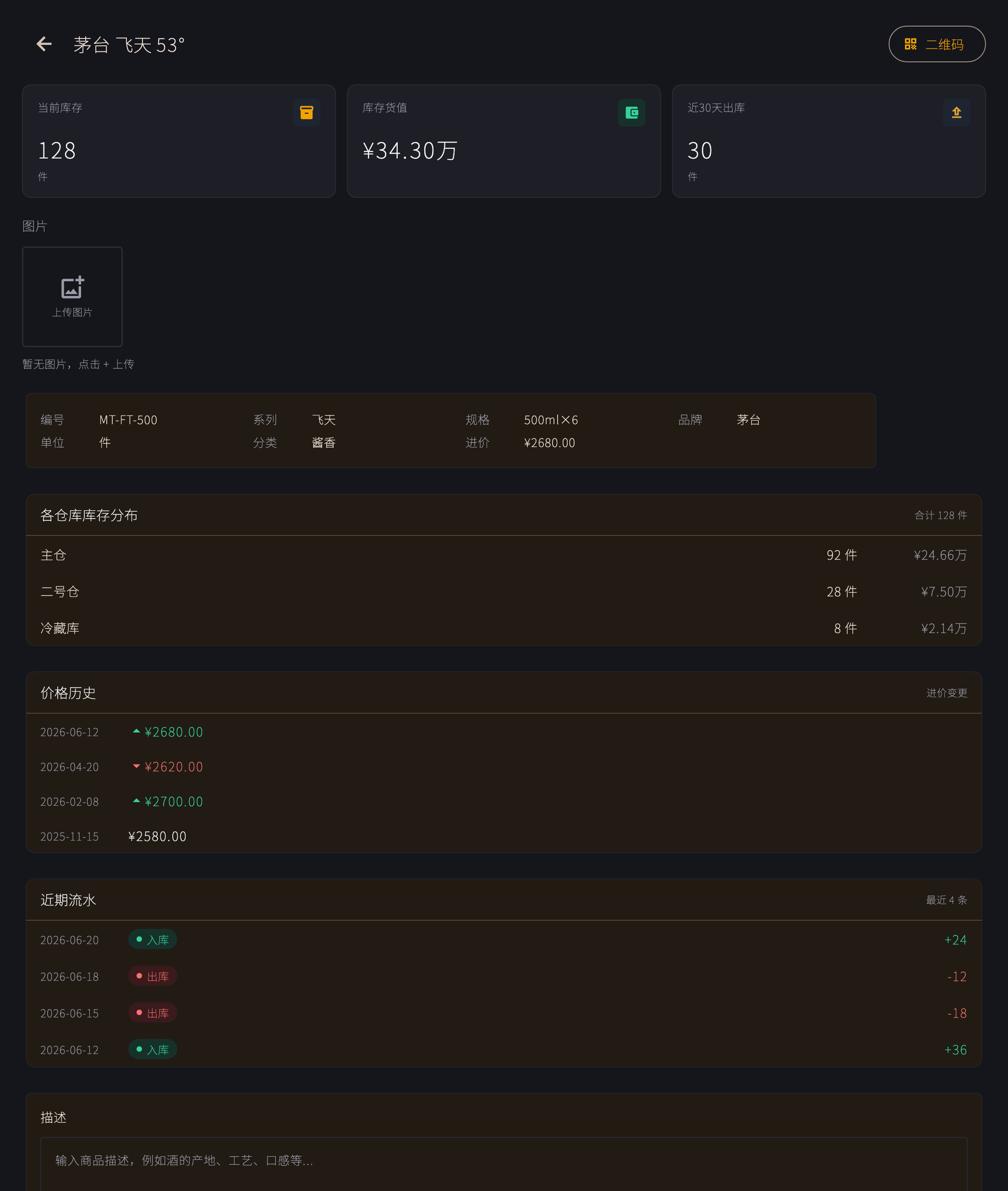1008x1191 pixels.
Task: Select the 主仓 warehouse row
Action: click(504, 555)
